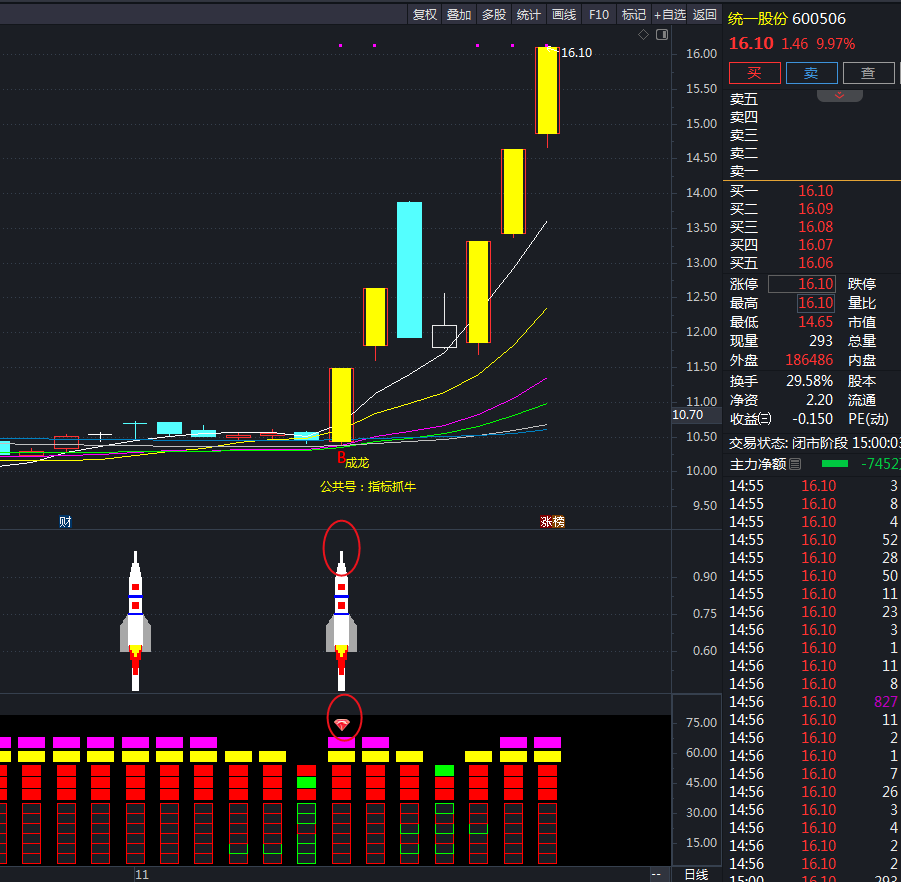Click the 涨榜 marker on chart
This screenshot has width=901, height=882.
pos(552,522)
